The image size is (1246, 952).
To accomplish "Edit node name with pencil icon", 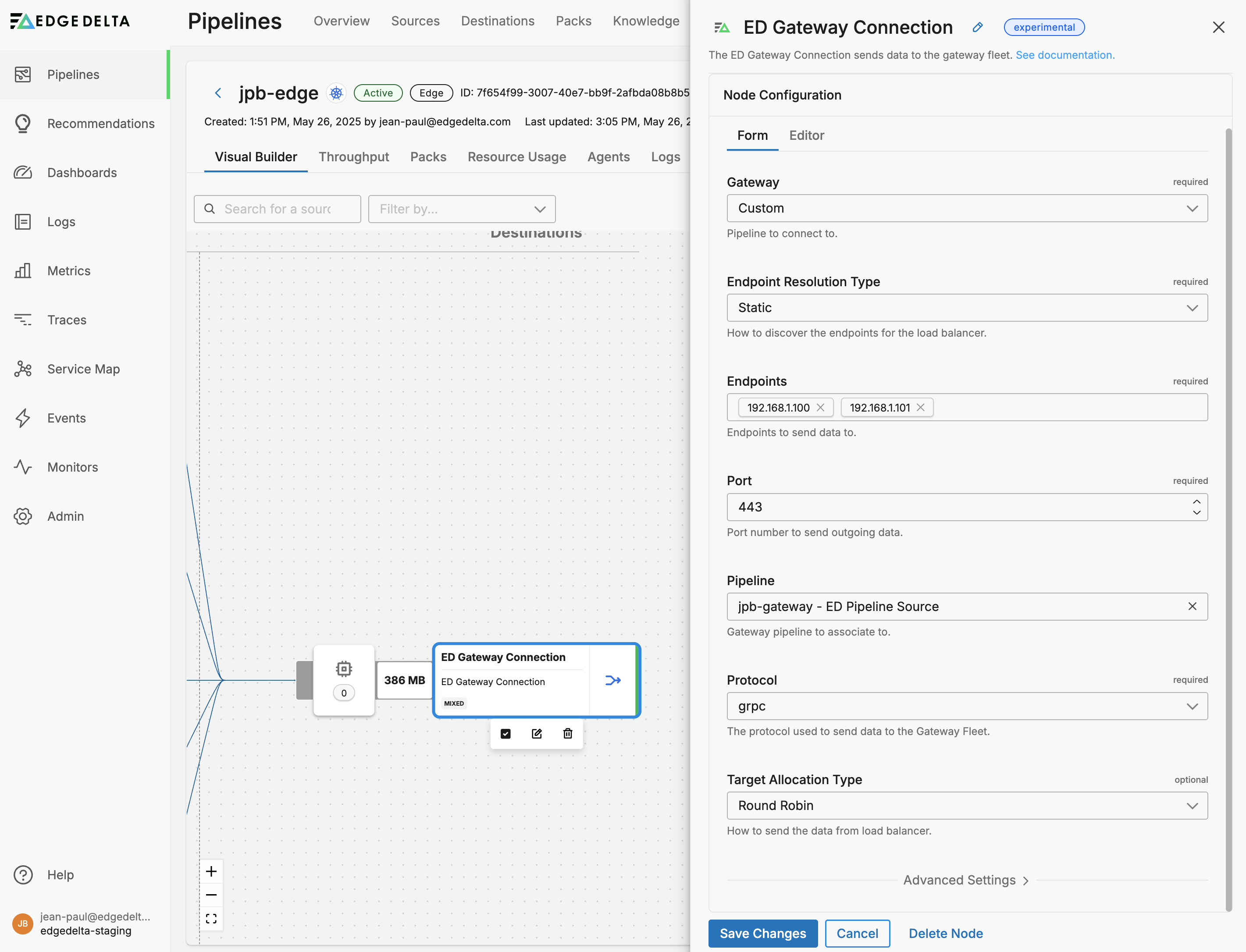I will tap(977, 27).
